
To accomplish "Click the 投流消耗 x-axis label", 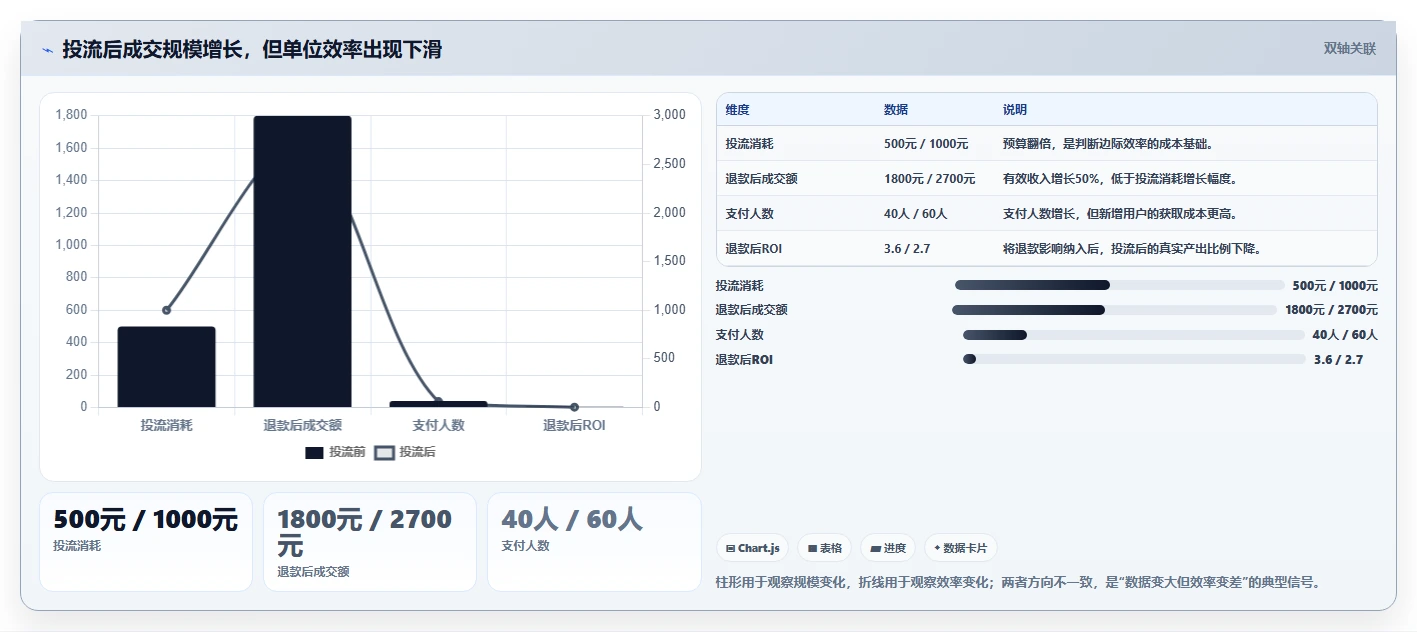I will (x=167, y=425).
